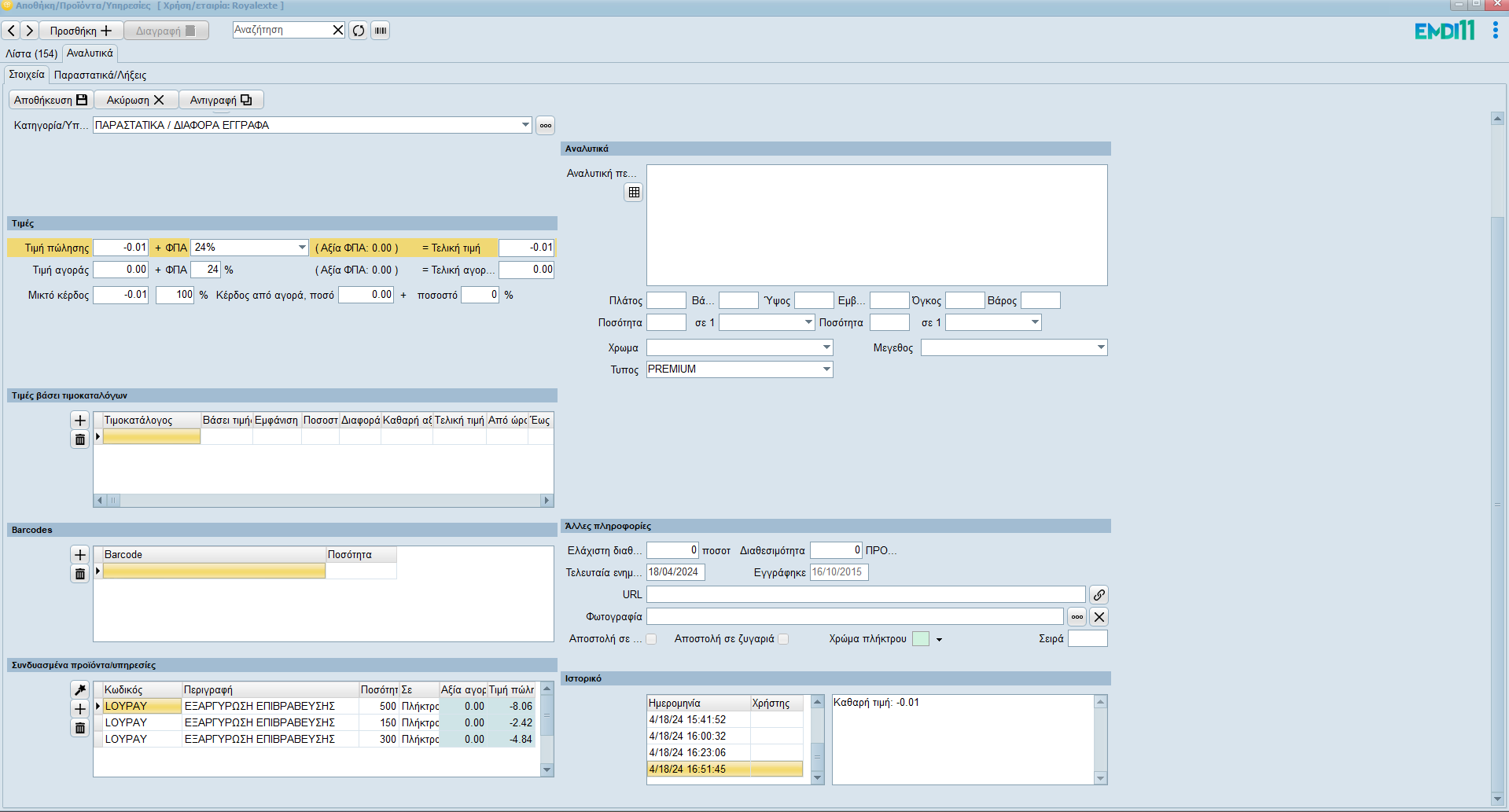Screen dimensions: 1509x812
Task: Copy record with Αντιγραφή button
Action: (x=221, y=100)
